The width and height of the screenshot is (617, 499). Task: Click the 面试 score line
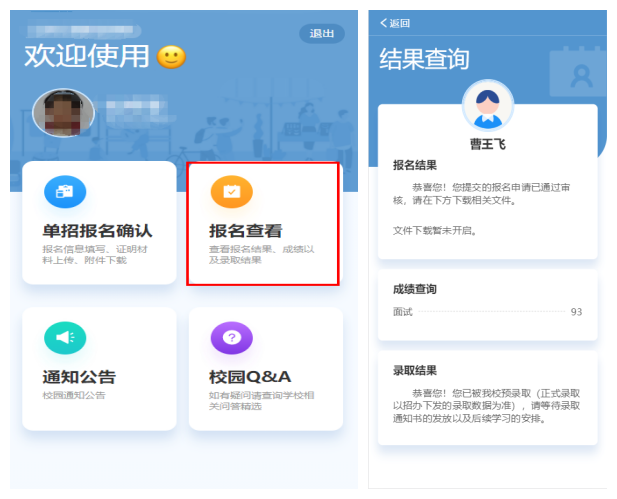point(403,312)
